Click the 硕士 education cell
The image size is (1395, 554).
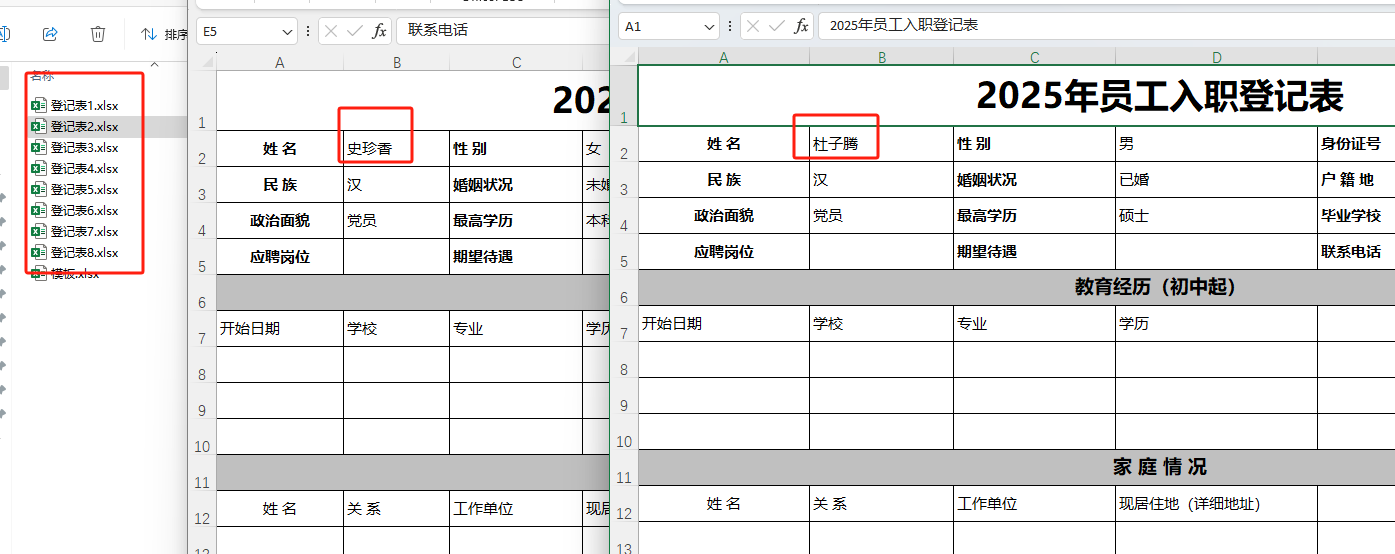(1217, 216)
